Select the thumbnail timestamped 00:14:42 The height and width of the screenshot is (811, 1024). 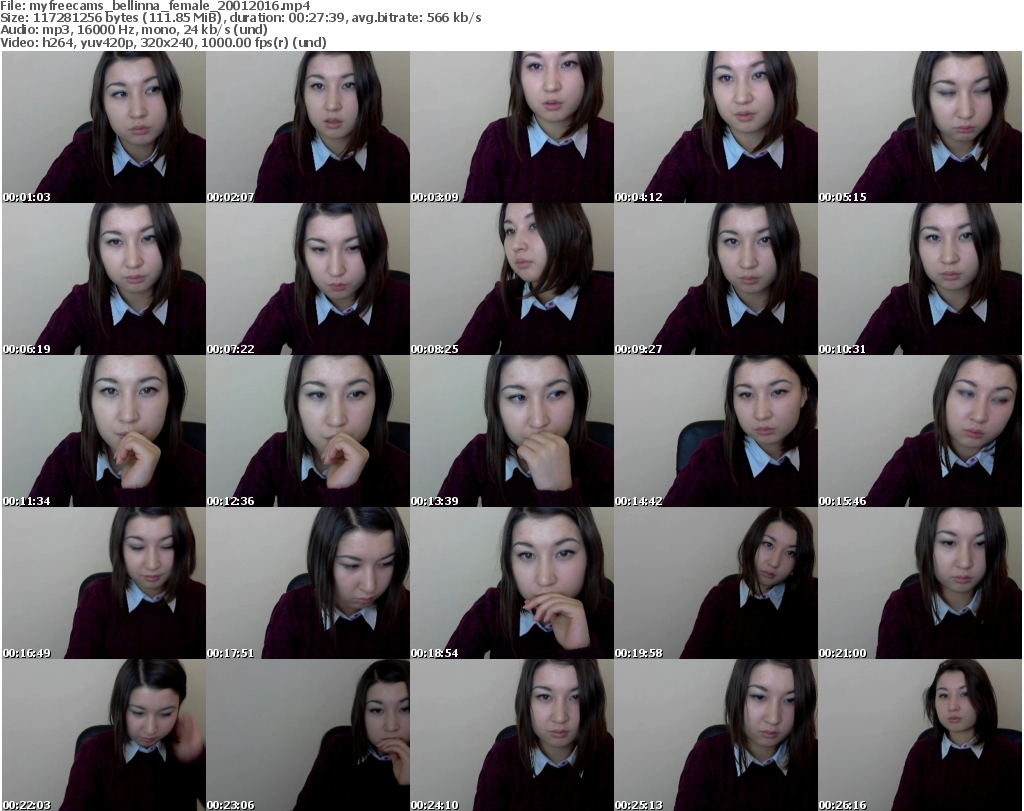coord(716,431)
